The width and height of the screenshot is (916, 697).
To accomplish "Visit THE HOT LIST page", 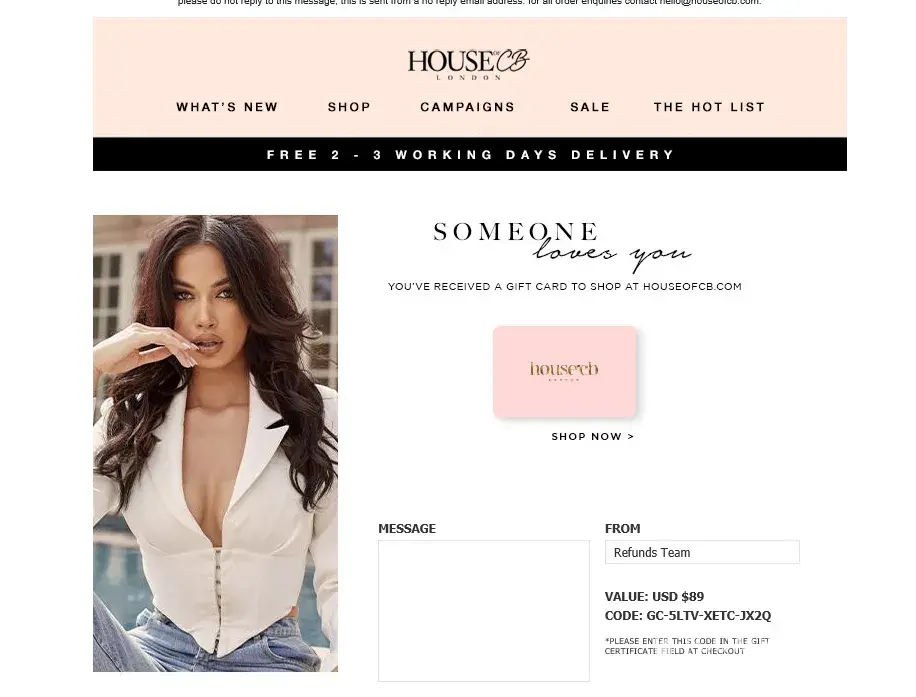I will [709, 107].
